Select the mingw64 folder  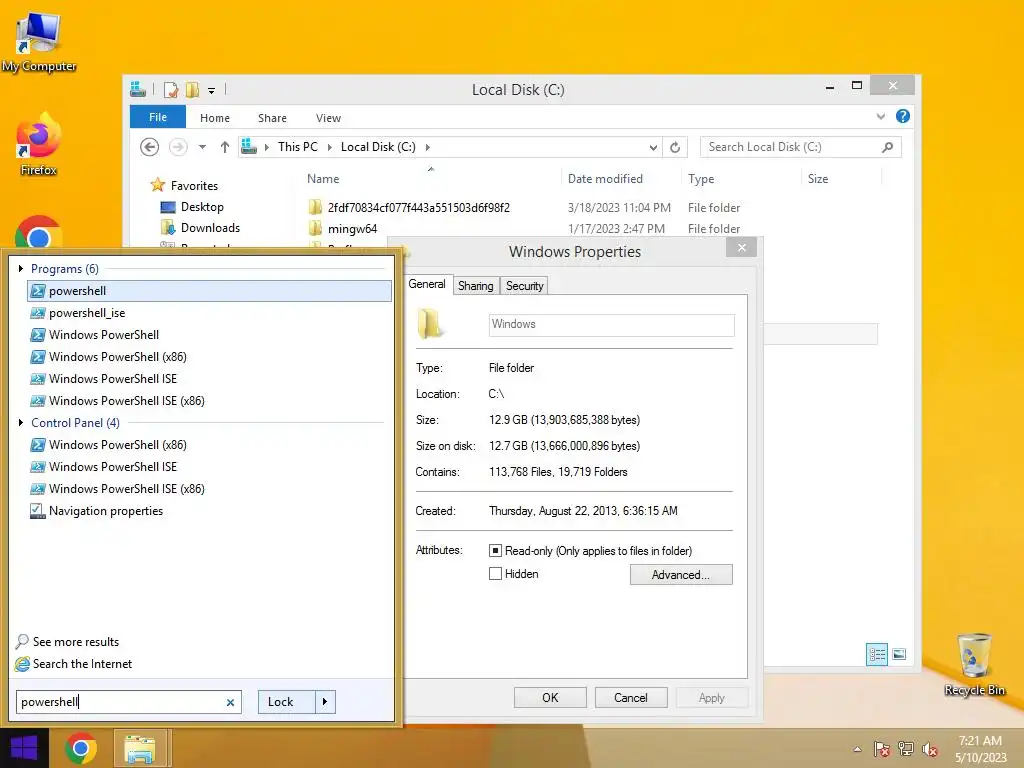coord(352,229)
